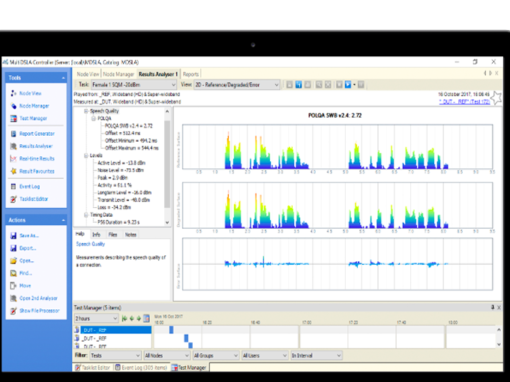Switch to the Reports tab
This screenshot has width=510, height=382.
[191, 74]
